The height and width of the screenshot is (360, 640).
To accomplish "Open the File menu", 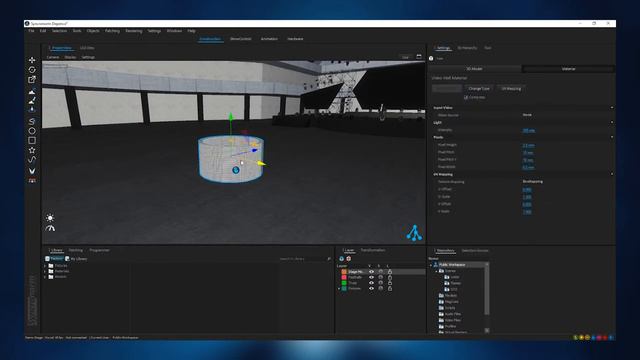I will point(31,31).
